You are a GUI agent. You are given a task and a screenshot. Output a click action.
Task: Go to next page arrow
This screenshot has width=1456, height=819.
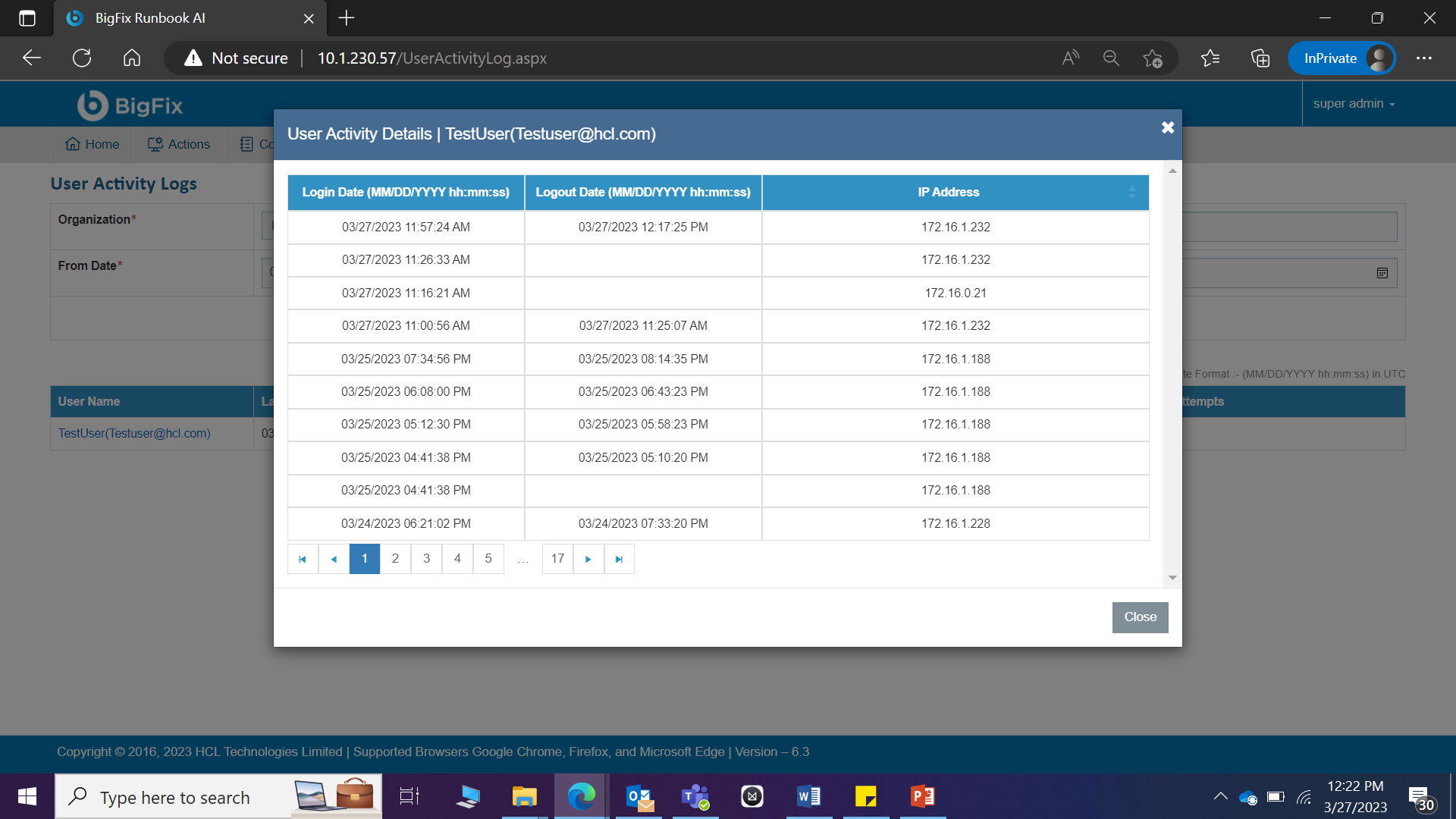588,559
